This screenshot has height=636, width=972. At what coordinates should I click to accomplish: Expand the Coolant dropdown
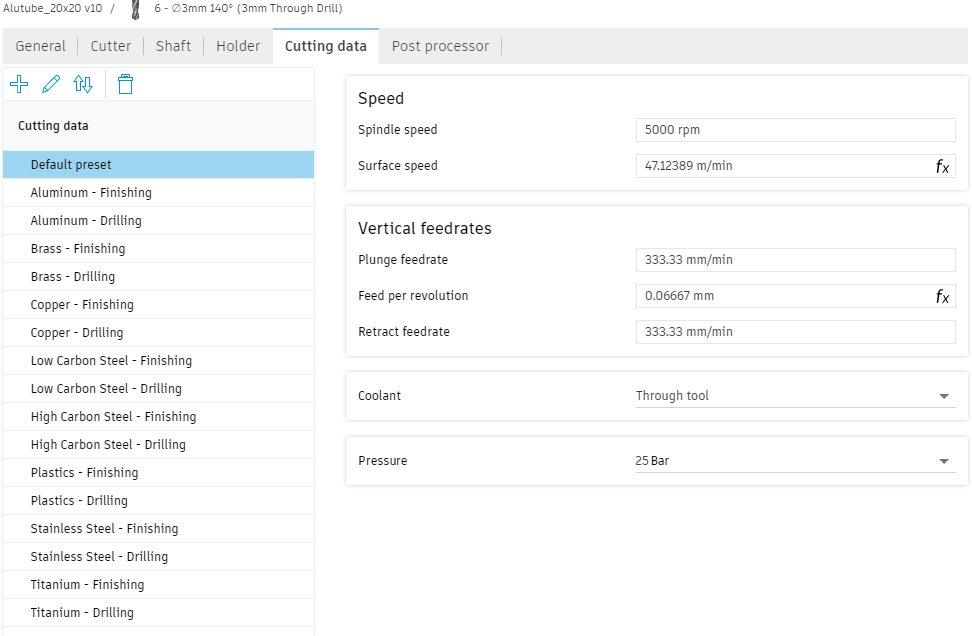coord(795,396)
